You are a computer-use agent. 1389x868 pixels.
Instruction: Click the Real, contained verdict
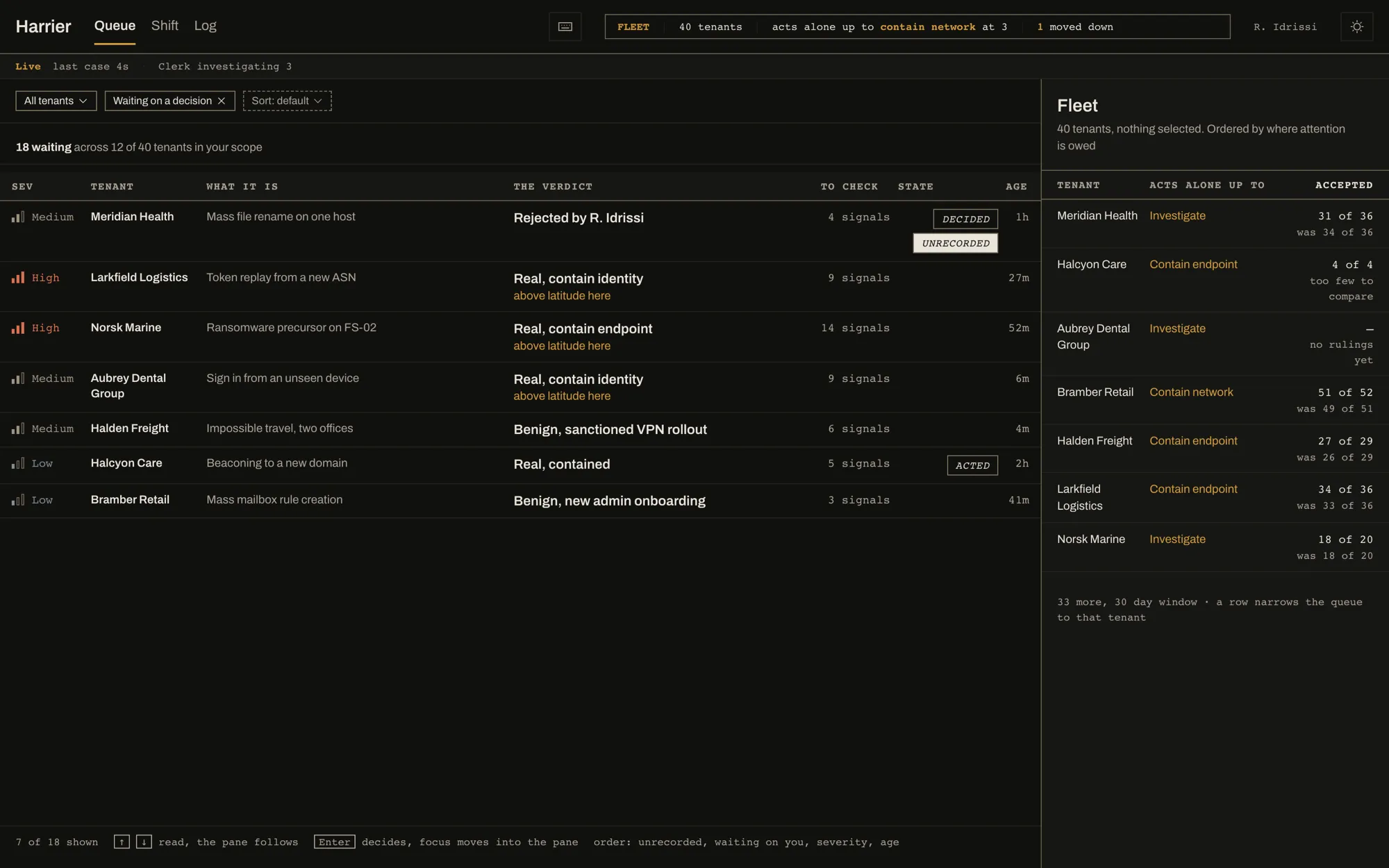point(562,464)
